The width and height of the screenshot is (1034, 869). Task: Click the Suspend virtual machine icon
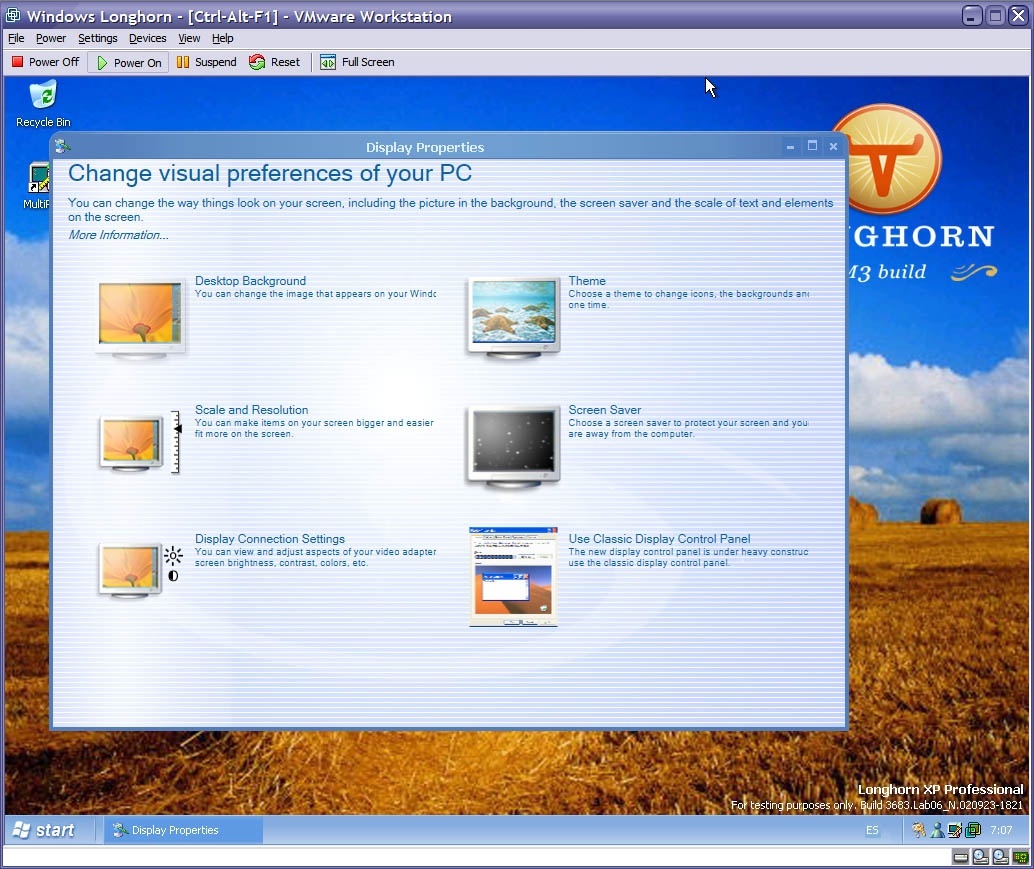tap(184, 61)
